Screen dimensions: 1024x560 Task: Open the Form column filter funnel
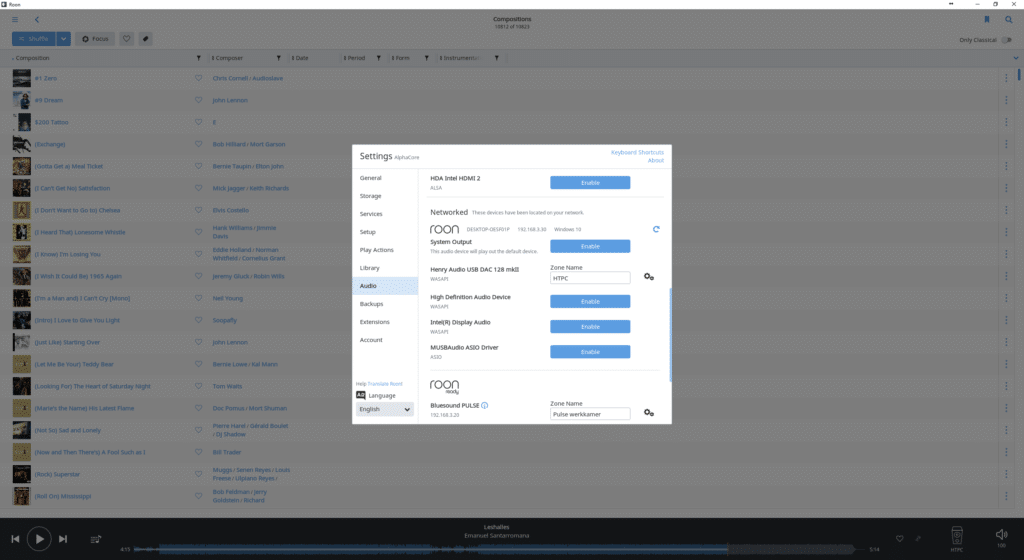426,58
